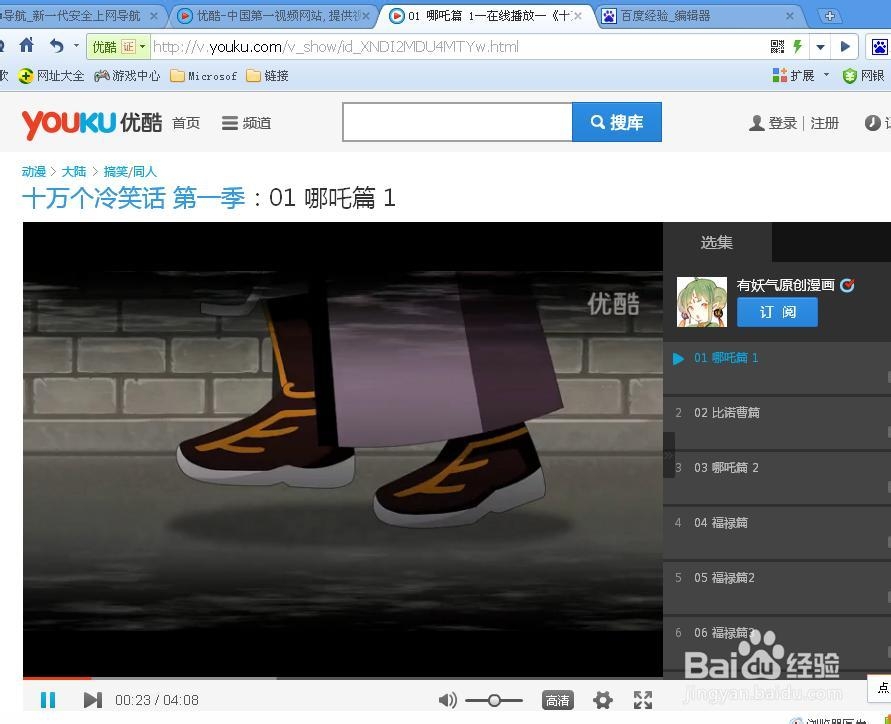Click the go arrow button in address bar
891x724 pixels.
coord(844,47)
